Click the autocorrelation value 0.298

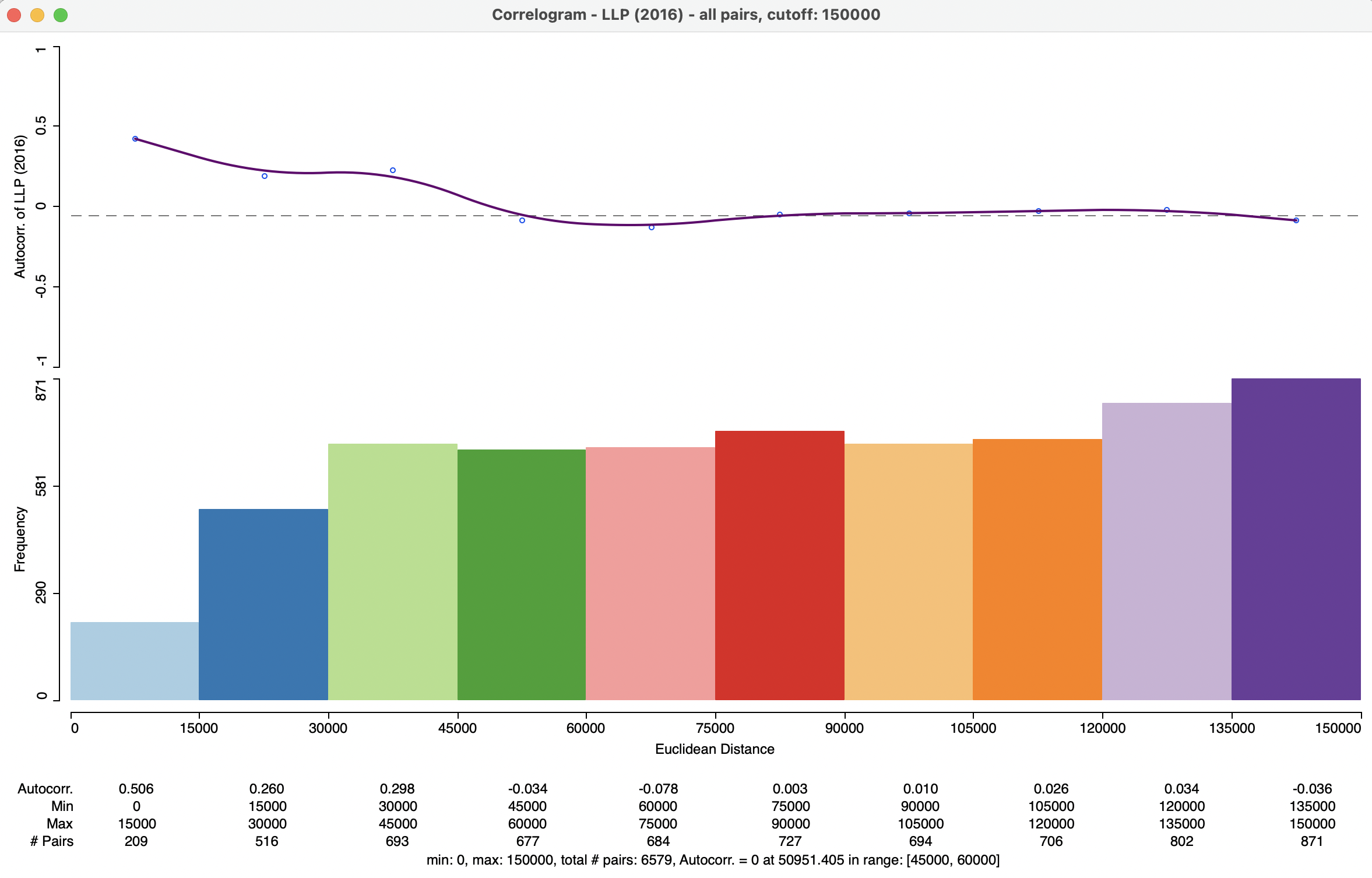[x=397, y=789]
